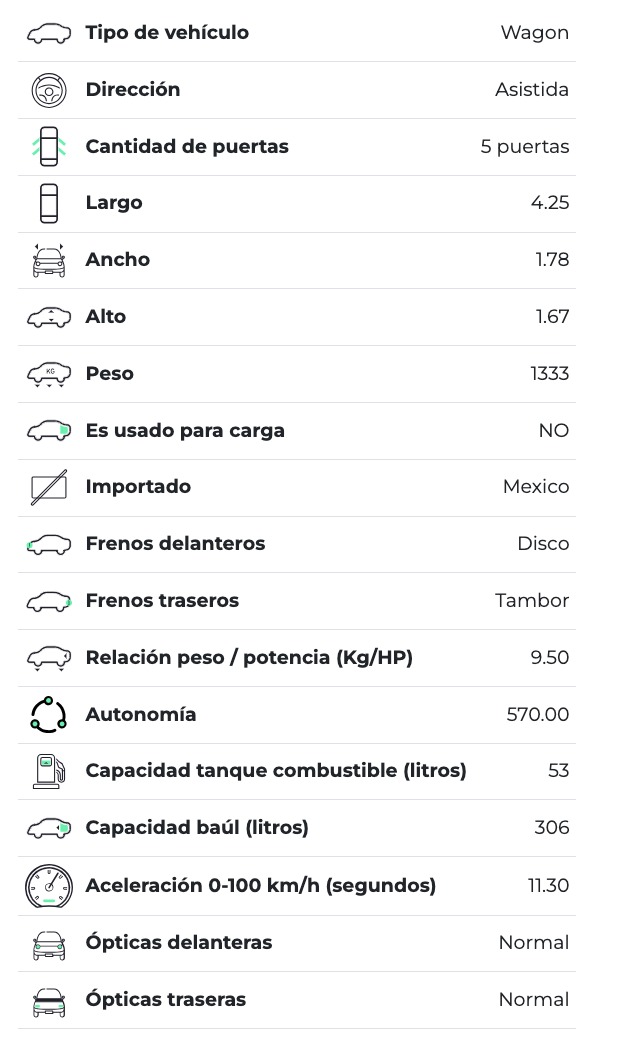This screenshot has width=640, height=1038.
Task: Click the "Relación peso / potencia (Kg/HP)" label
Action: click(249, 658)
